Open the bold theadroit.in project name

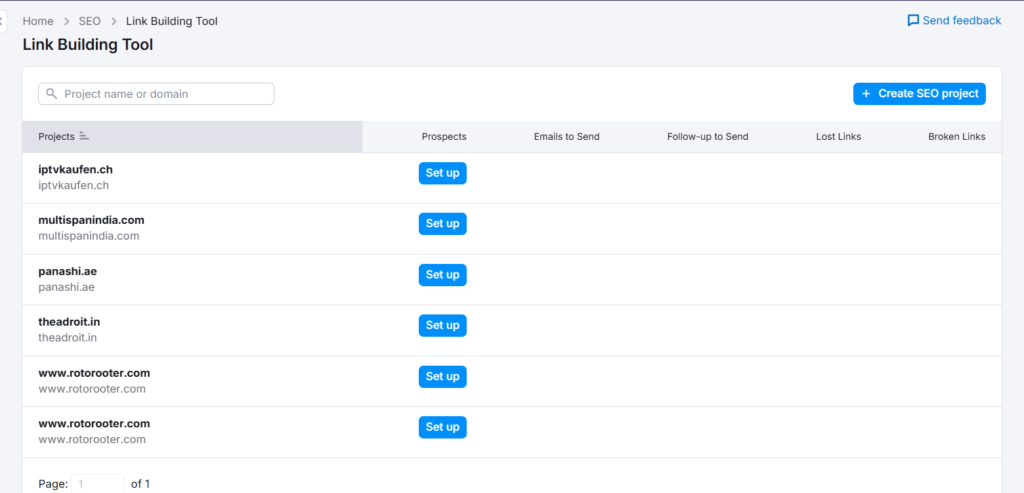[69, 322]
